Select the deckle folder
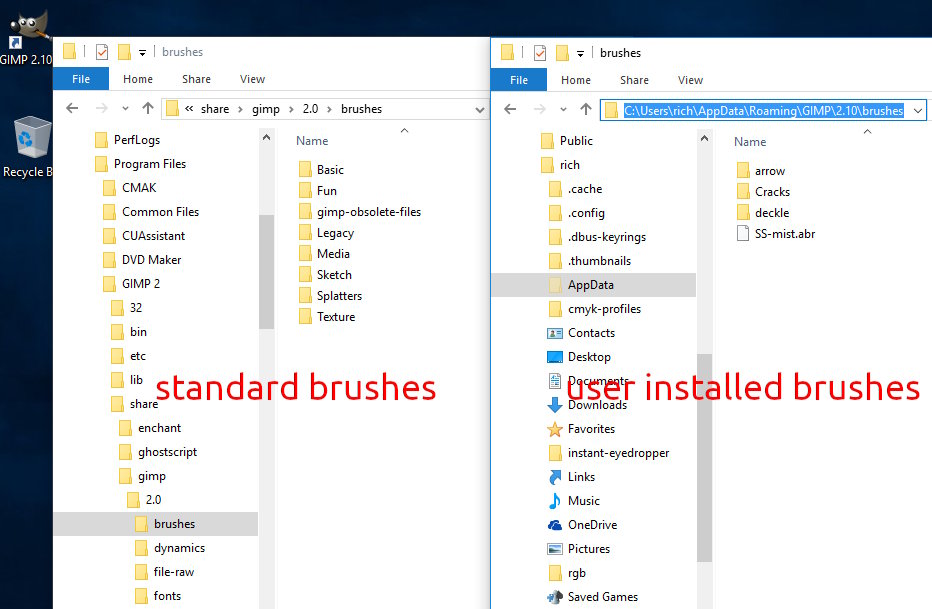Screen dimensions: 932x609 coord(763,213)
